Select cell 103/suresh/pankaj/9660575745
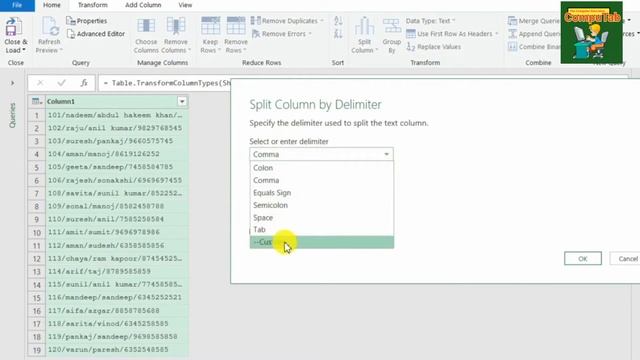The width and height of the screenshot is (640, 360). [x=116, y=141]
